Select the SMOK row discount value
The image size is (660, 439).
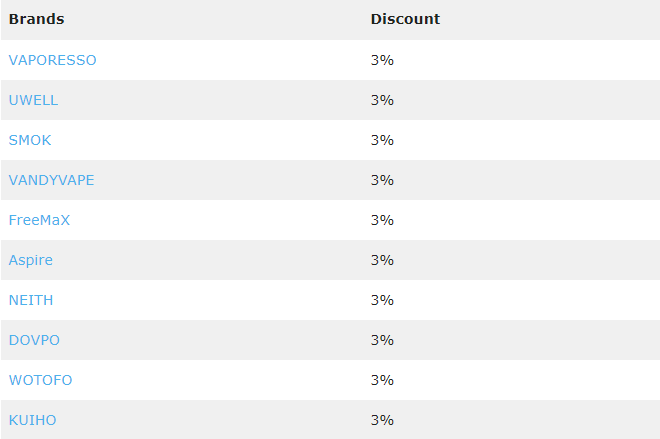coord(382,140)
